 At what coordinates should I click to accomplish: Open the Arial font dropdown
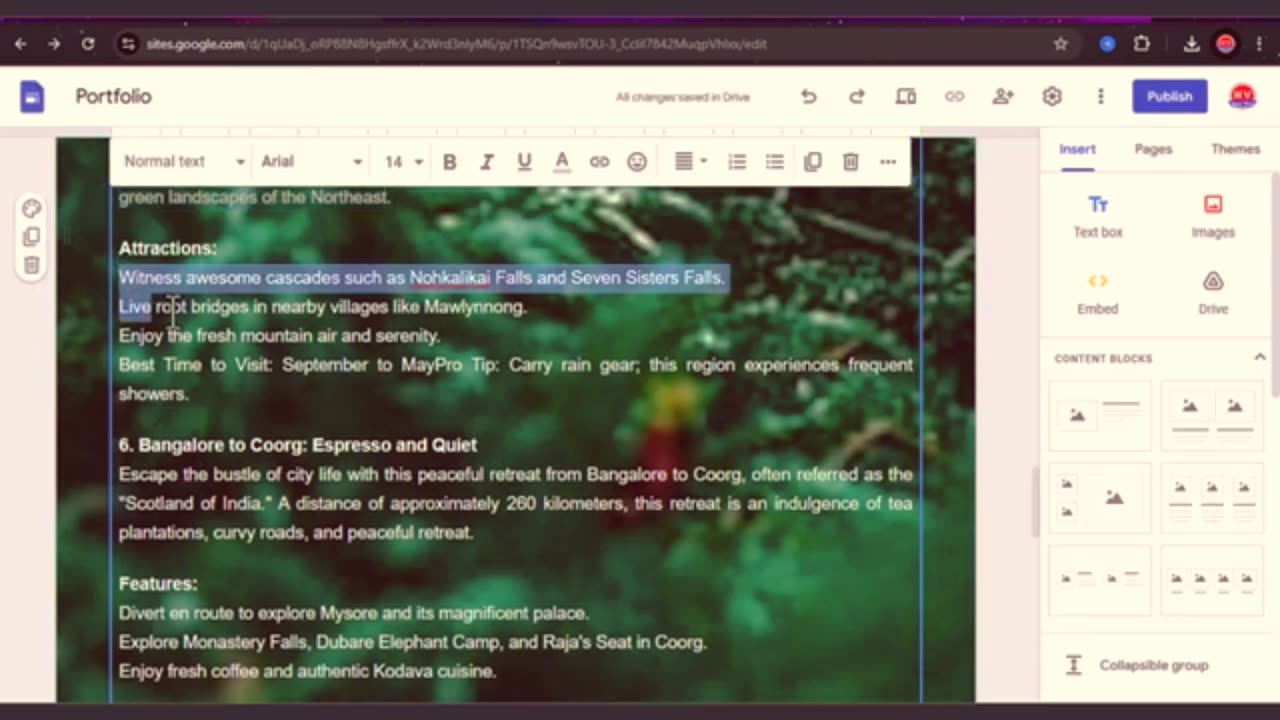pyautogui.click(x=311, y=162)
